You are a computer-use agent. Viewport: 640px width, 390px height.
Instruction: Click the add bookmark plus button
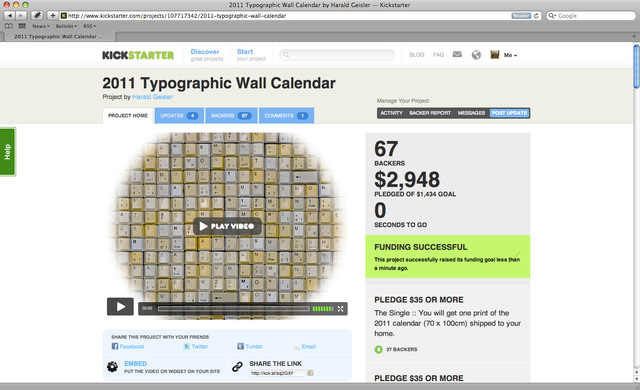[x=53, y=16]
